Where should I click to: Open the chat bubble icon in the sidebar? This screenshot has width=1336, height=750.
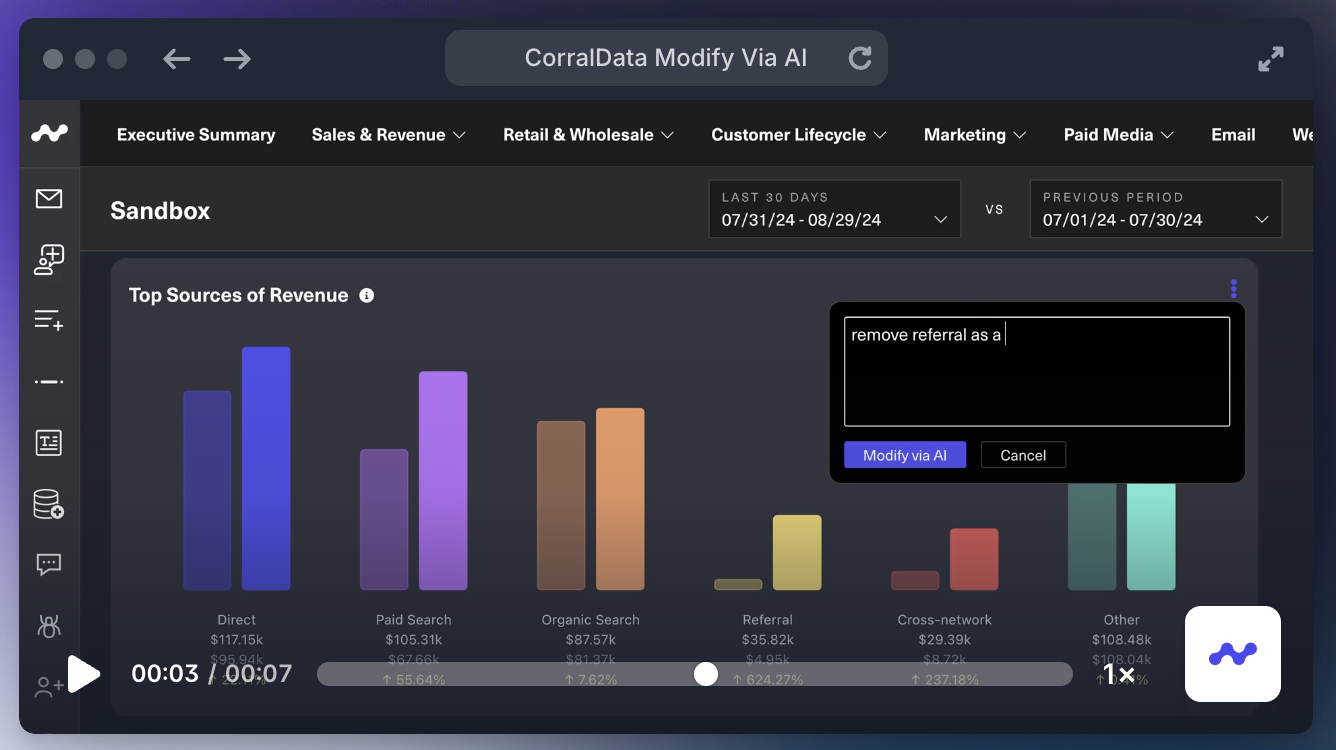coord(49,565)
